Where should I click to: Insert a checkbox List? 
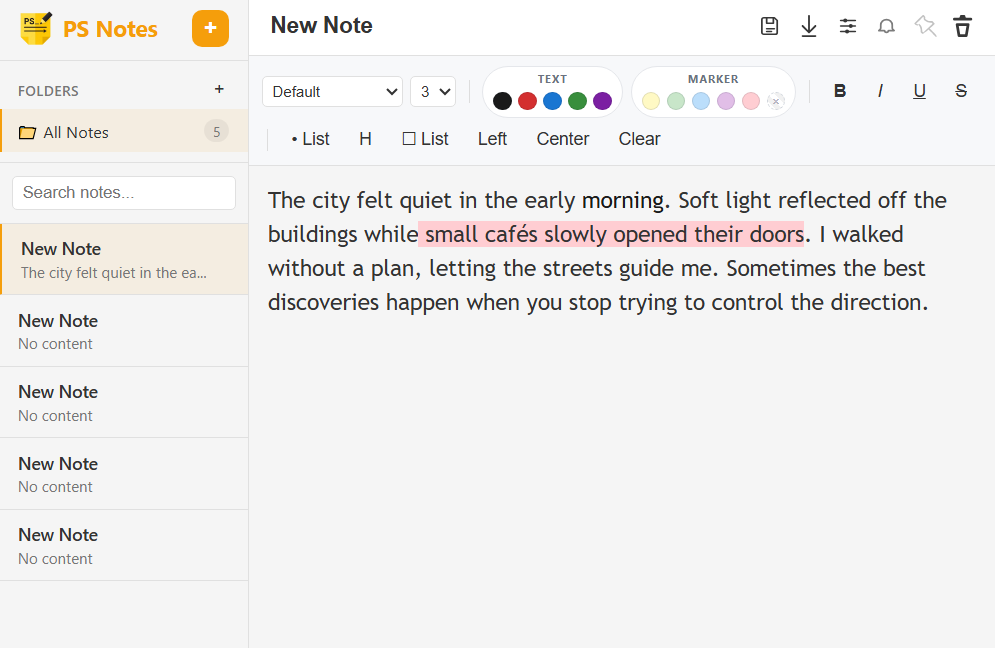tap(425, 139)
